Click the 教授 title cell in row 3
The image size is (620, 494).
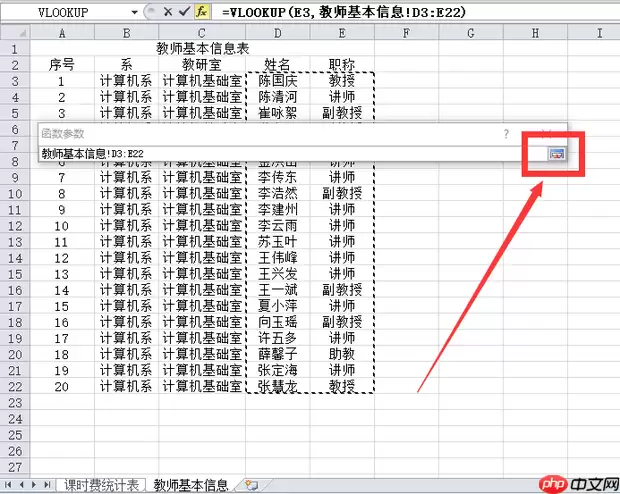pos(342,81)
